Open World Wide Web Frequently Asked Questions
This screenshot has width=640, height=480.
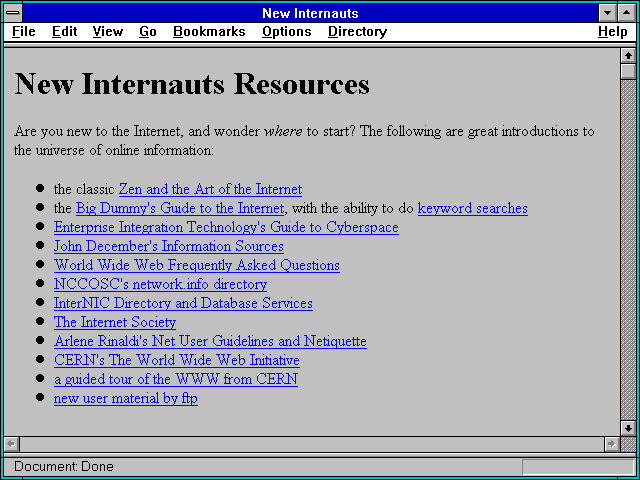click(x=197, y=265)
